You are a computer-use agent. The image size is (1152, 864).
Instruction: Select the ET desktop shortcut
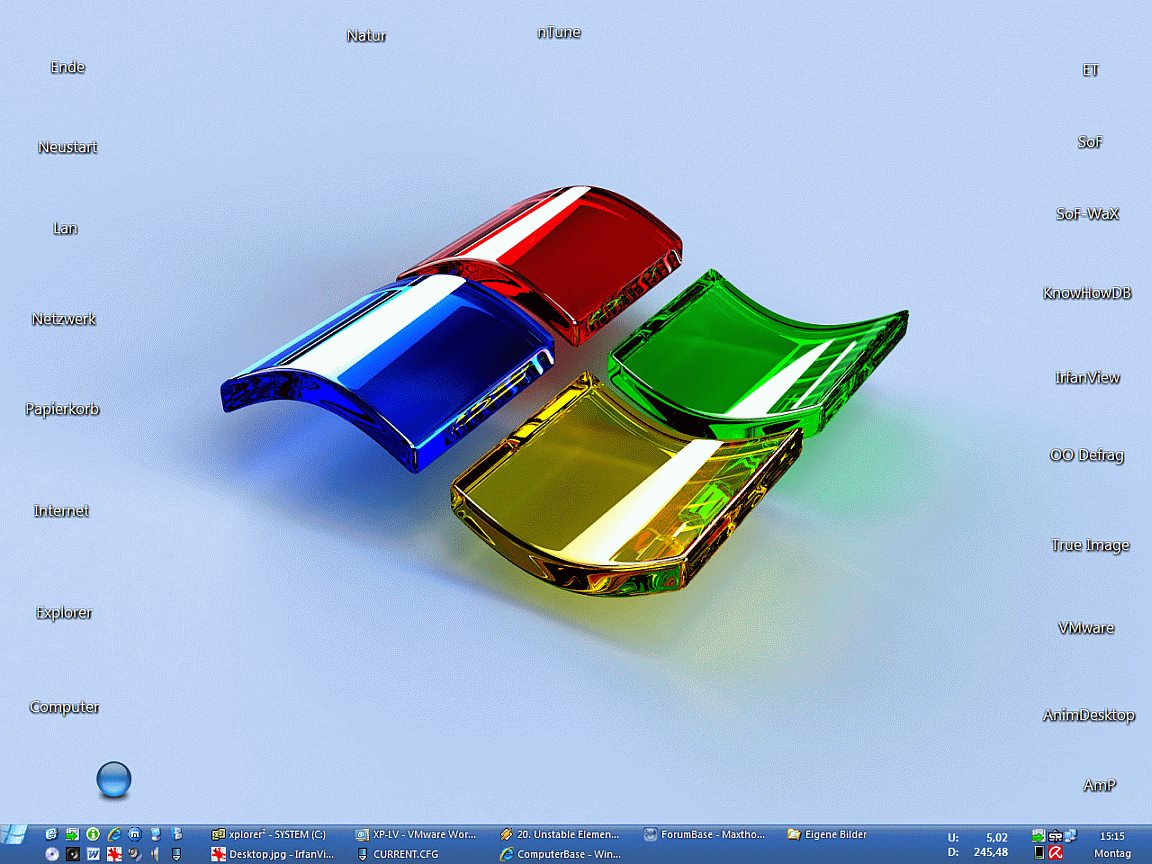pos(1090,70)
